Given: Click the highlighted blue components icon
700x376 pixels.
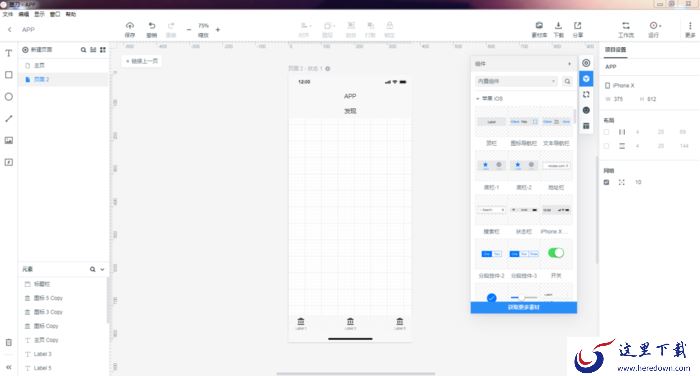Looking at the screenshot, I should [x=586, y=79].
